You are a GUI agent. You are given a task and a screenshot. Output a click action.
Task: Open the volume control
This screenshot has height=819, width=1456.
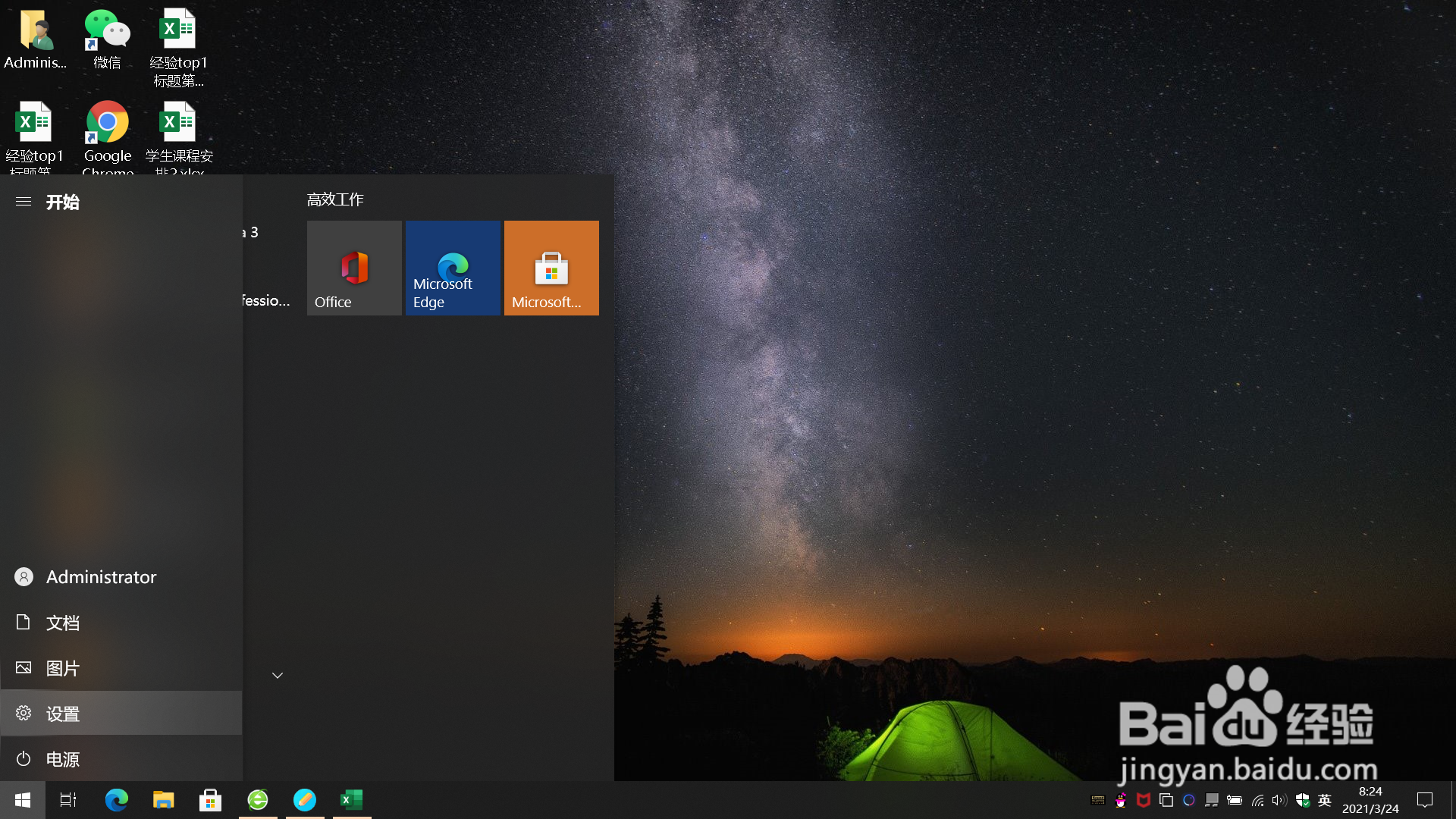click(x=1279, y=800)
